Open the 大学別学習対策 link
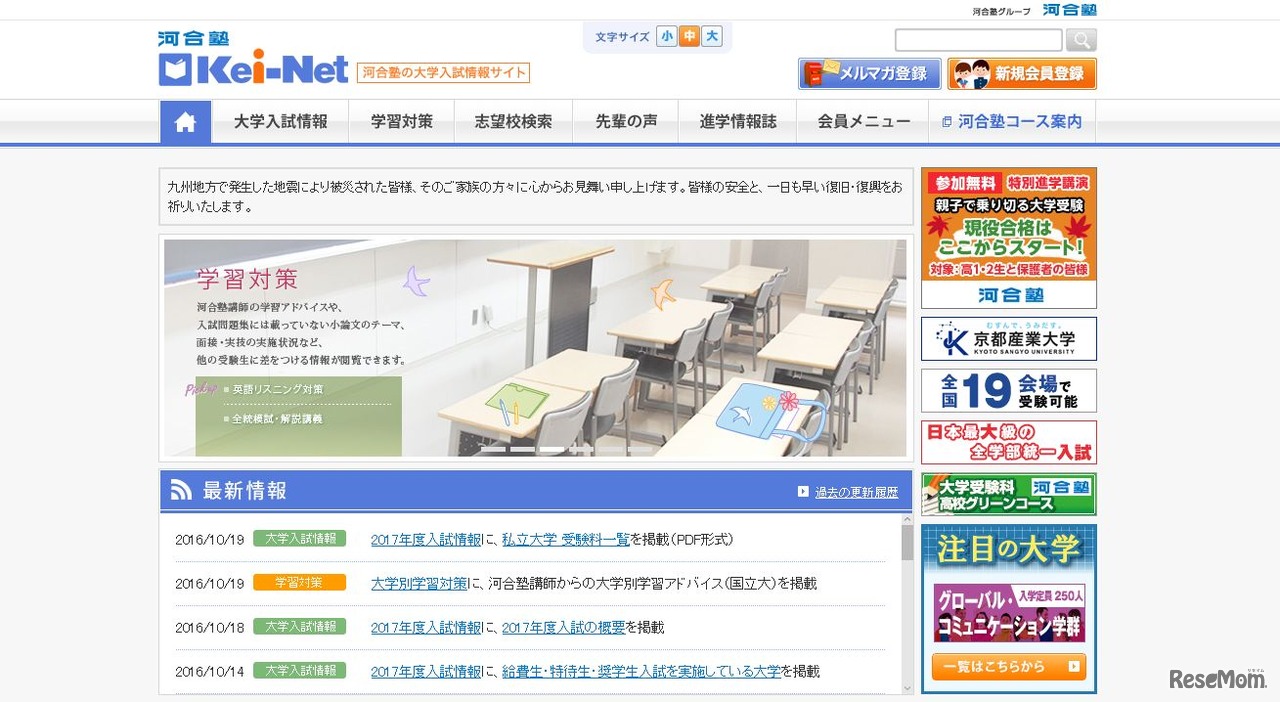Screen dimensions: 1280x702 click(x=419, y=583)
